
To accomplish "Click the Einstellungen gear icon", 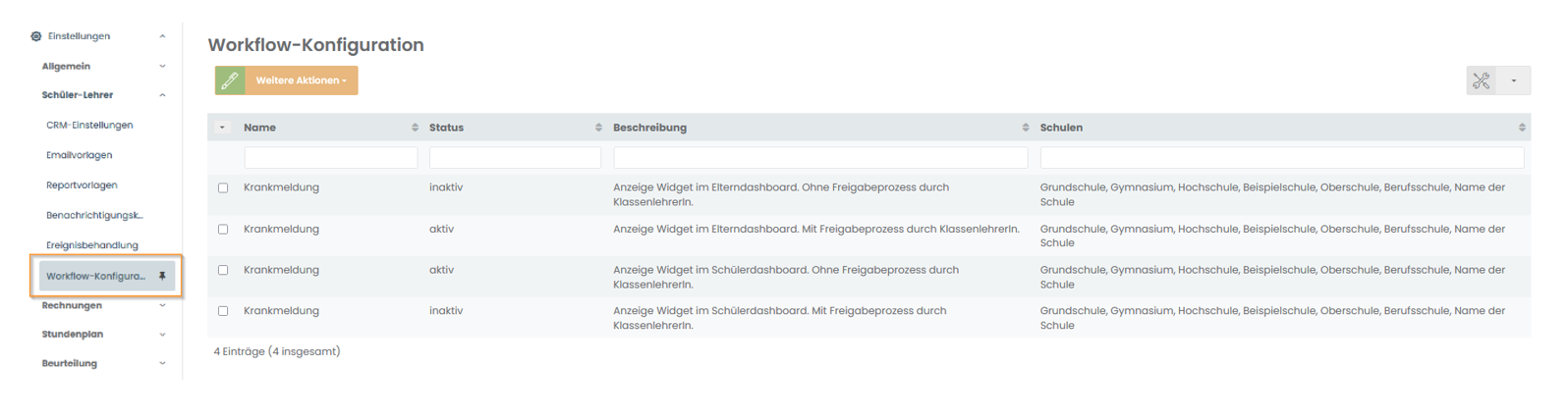I will click(36, 36).
